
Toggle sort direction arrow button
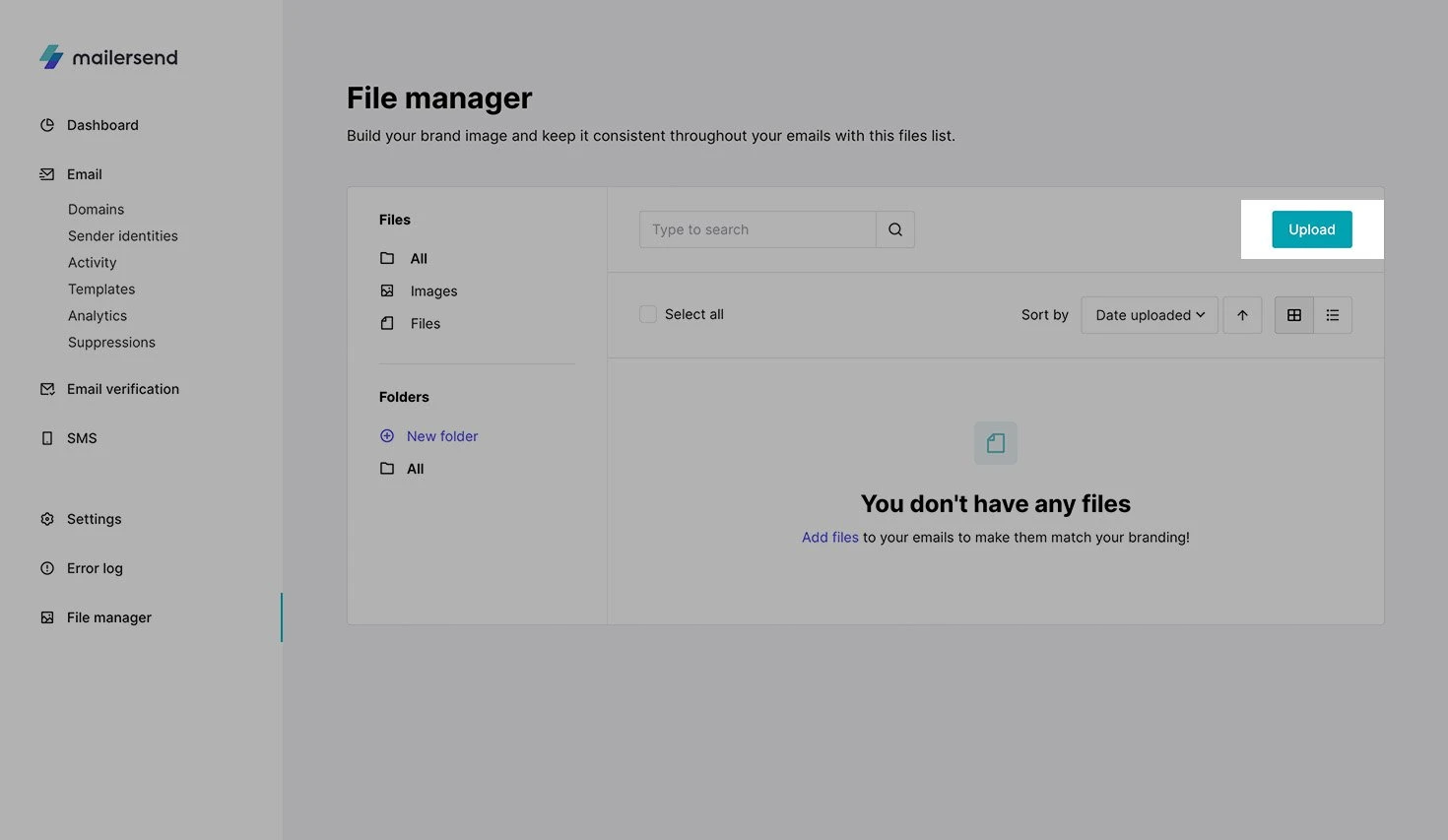[1242, 315]
